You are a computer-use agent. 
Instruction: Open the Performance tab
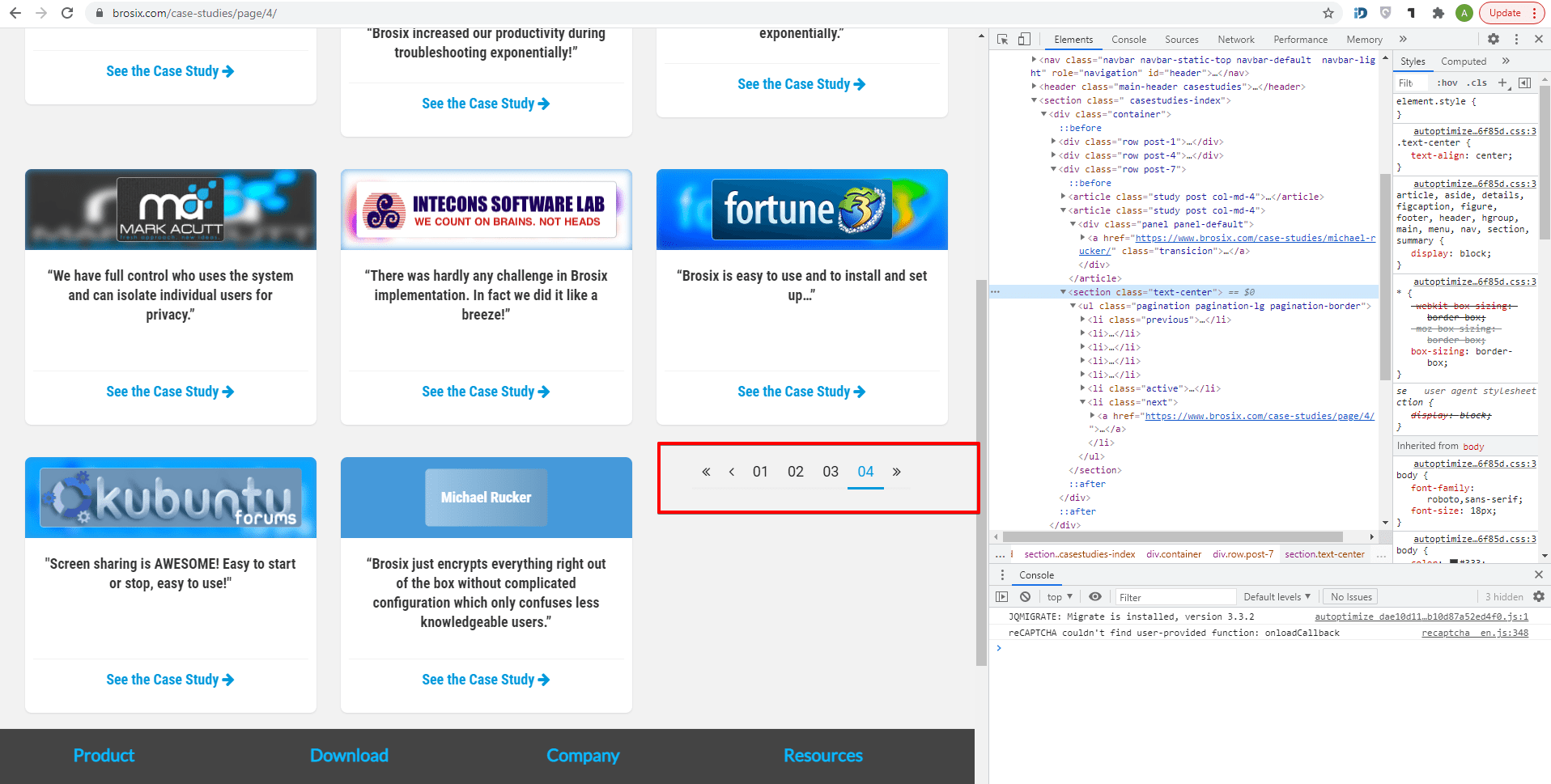[x=1300, y=39]
